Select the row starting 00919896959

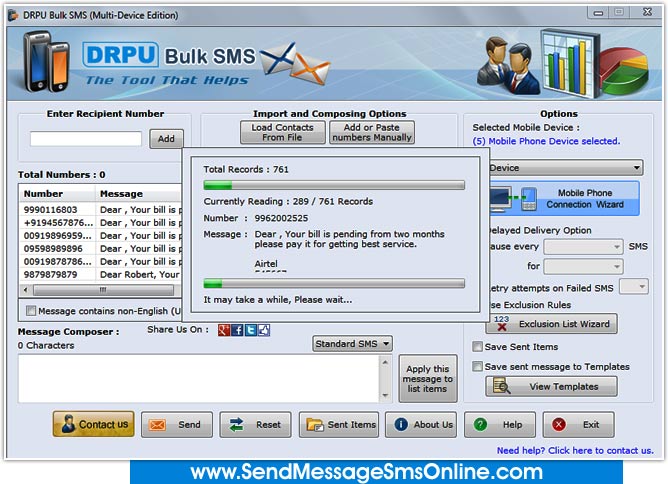tap(101, 236)
